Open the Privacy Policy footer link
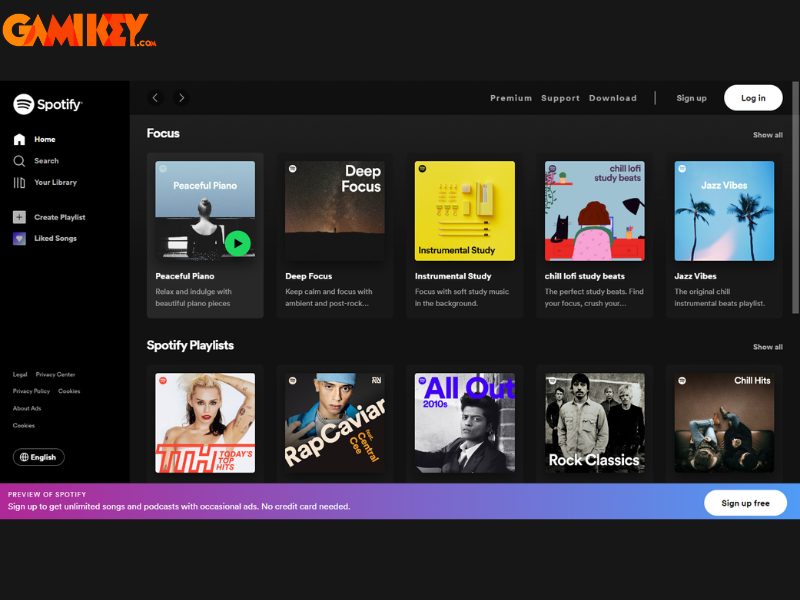The width and height of the screenshot is (800, 600). [31, 391]
